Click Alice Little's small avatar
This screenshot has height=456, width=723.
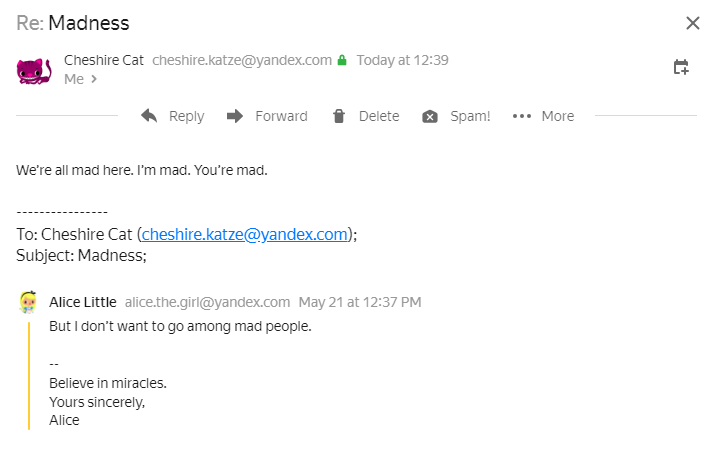pyautogui.click(x=29, y=301)
